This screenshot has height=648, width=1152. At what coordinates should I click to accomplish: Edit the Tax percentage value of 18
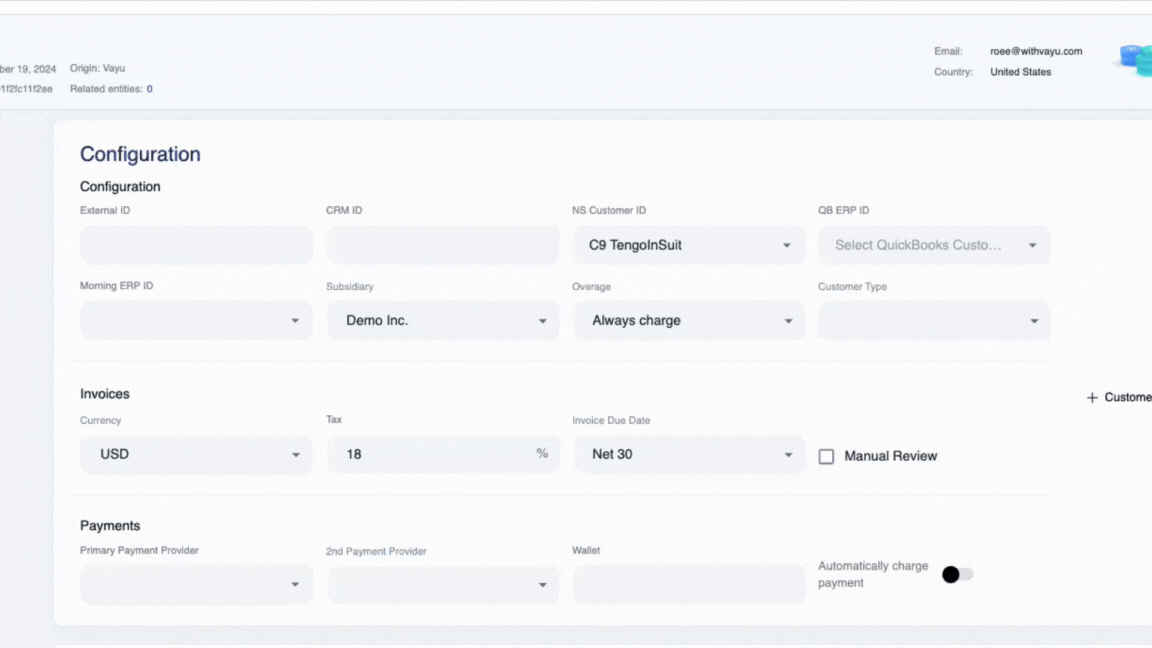click(x=430, y=454)
